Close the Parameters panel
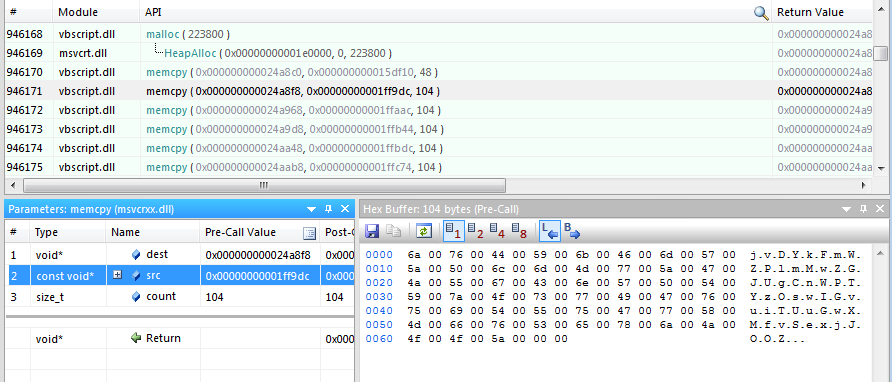The width and height of the screenshot is (892, 382). pos(345,210)
